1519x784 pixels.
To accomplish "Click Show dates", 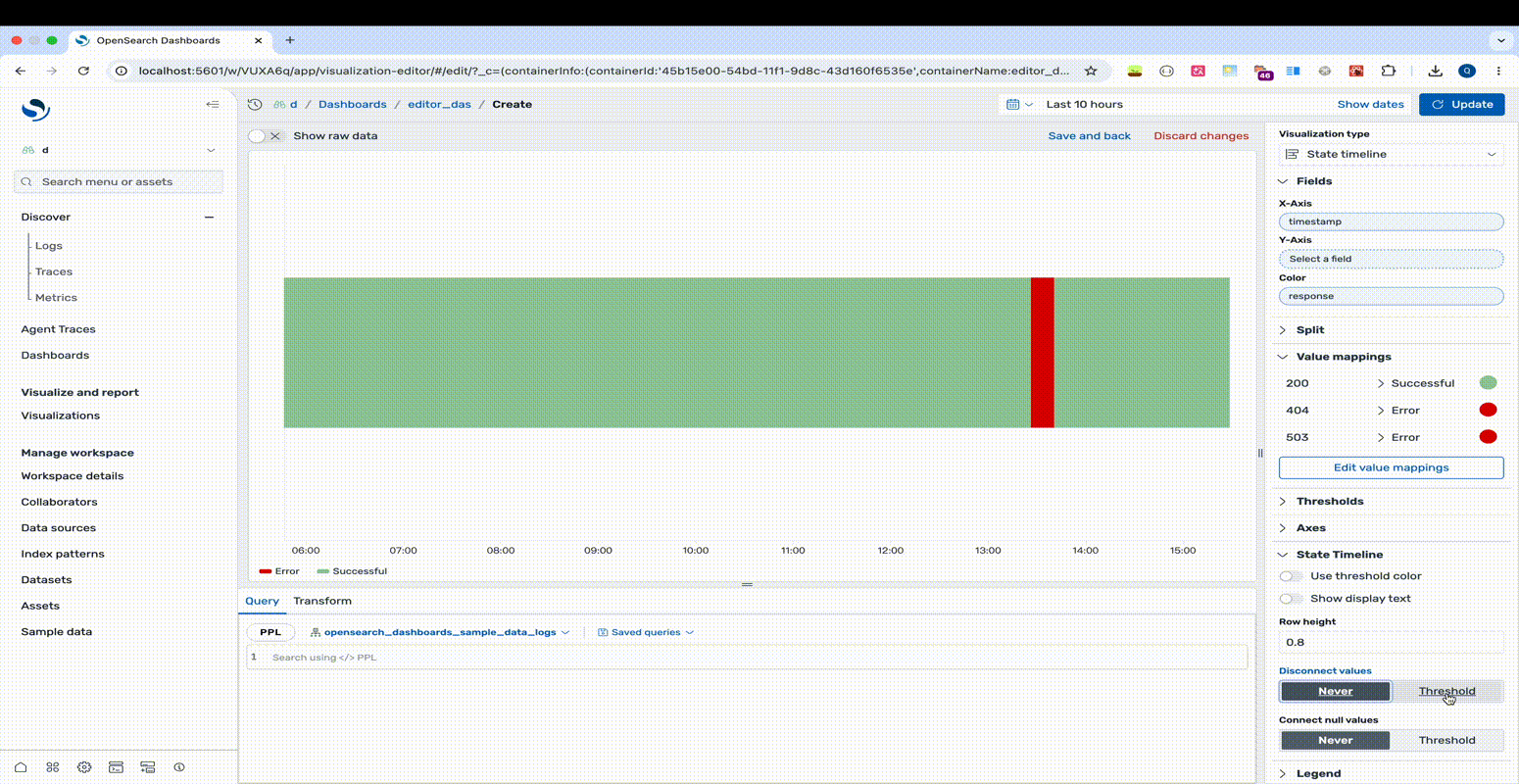I will [x=1370, y=104].
